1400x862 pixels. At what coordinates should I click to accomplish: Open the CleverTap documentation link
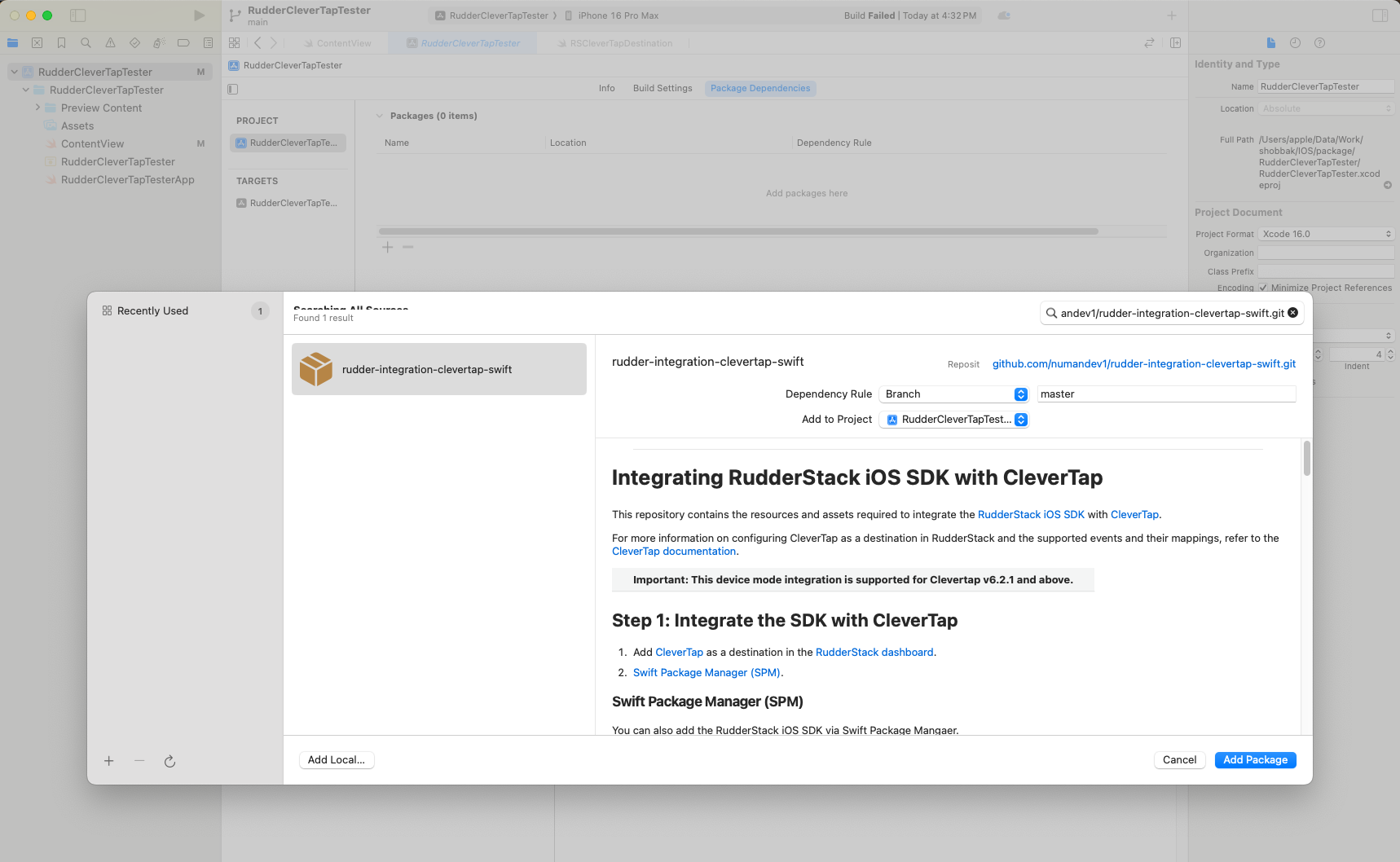point(674,552)
